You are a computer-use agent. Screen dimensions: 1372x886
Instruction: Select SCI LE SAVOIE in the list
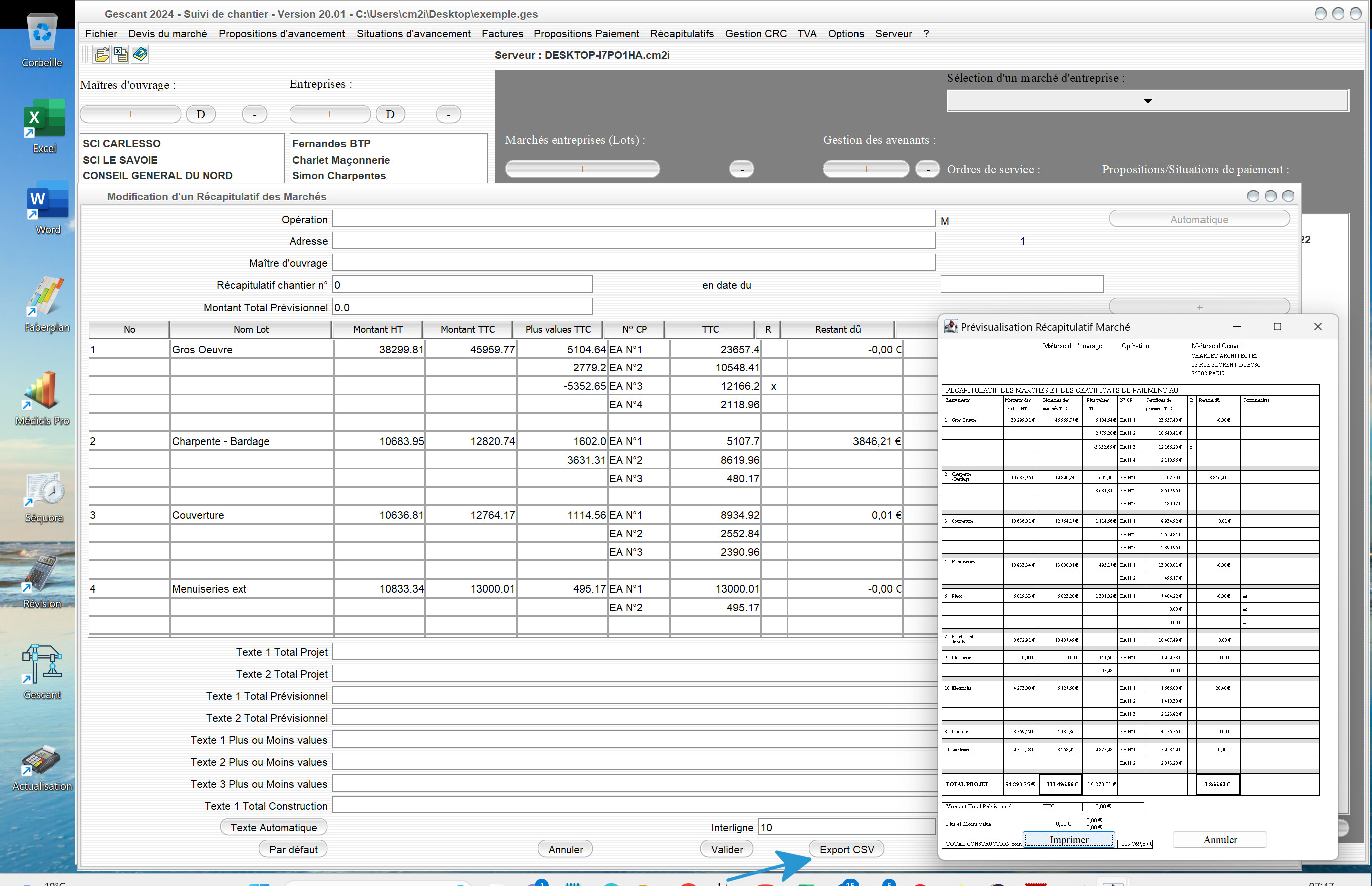tap(120, 160)
